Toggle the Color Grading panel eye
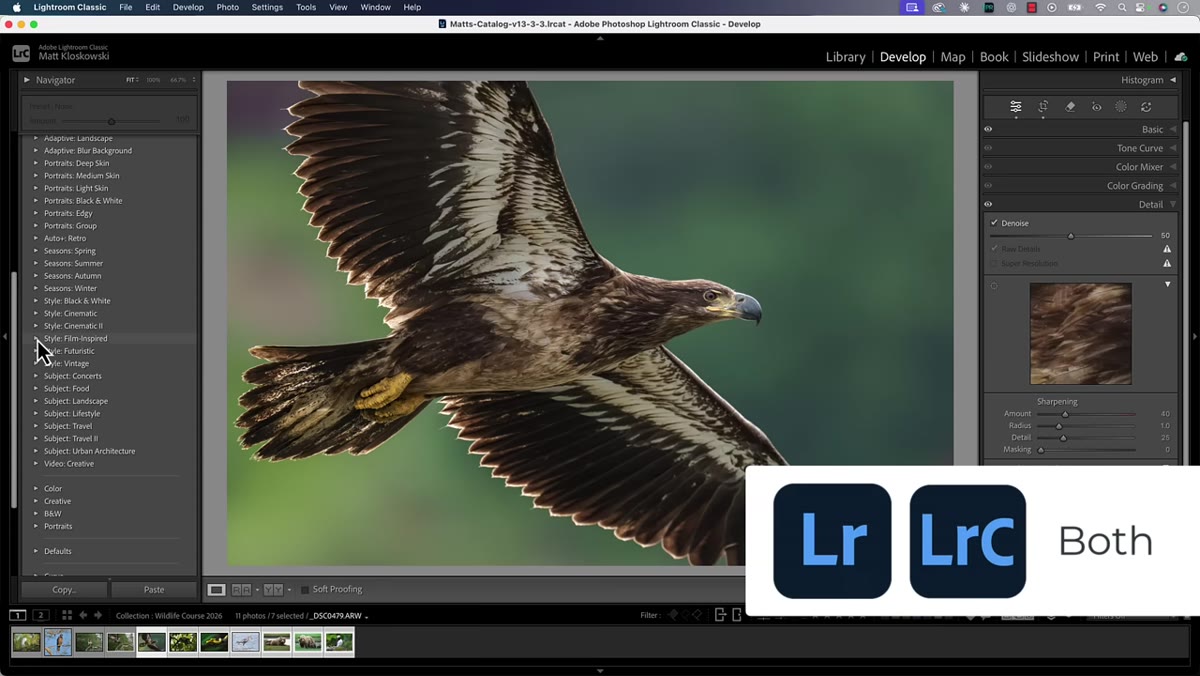The image size is (1200, 676). pyautogui.click(x=988, y=185)
